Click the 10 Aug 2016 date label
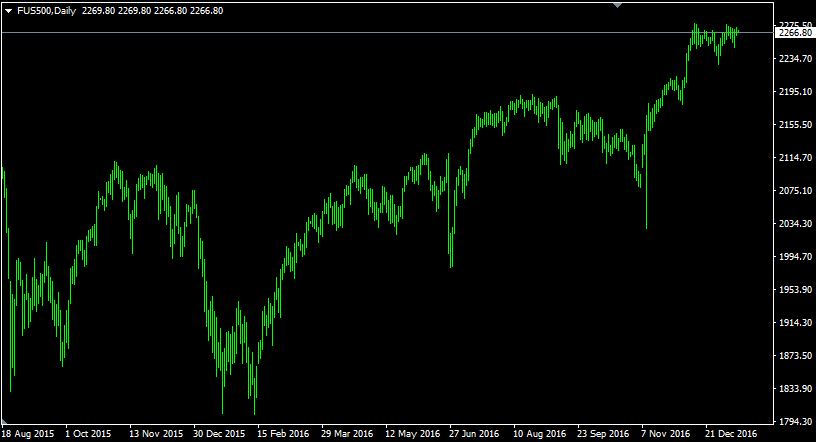 [x=540, y=433]
